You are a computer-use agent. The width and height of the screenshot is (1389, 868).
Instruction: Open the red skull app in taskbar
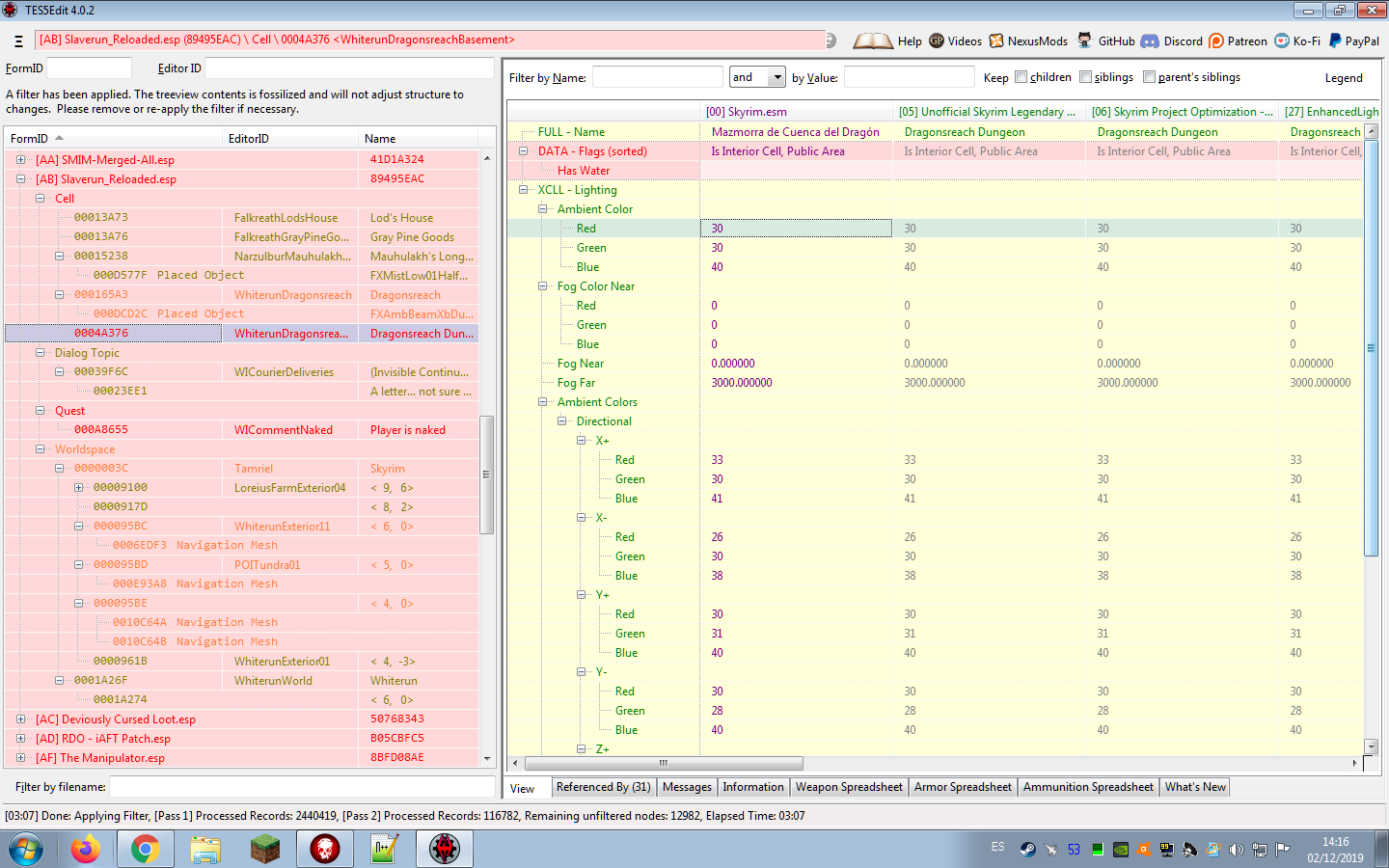click(325, 849)
